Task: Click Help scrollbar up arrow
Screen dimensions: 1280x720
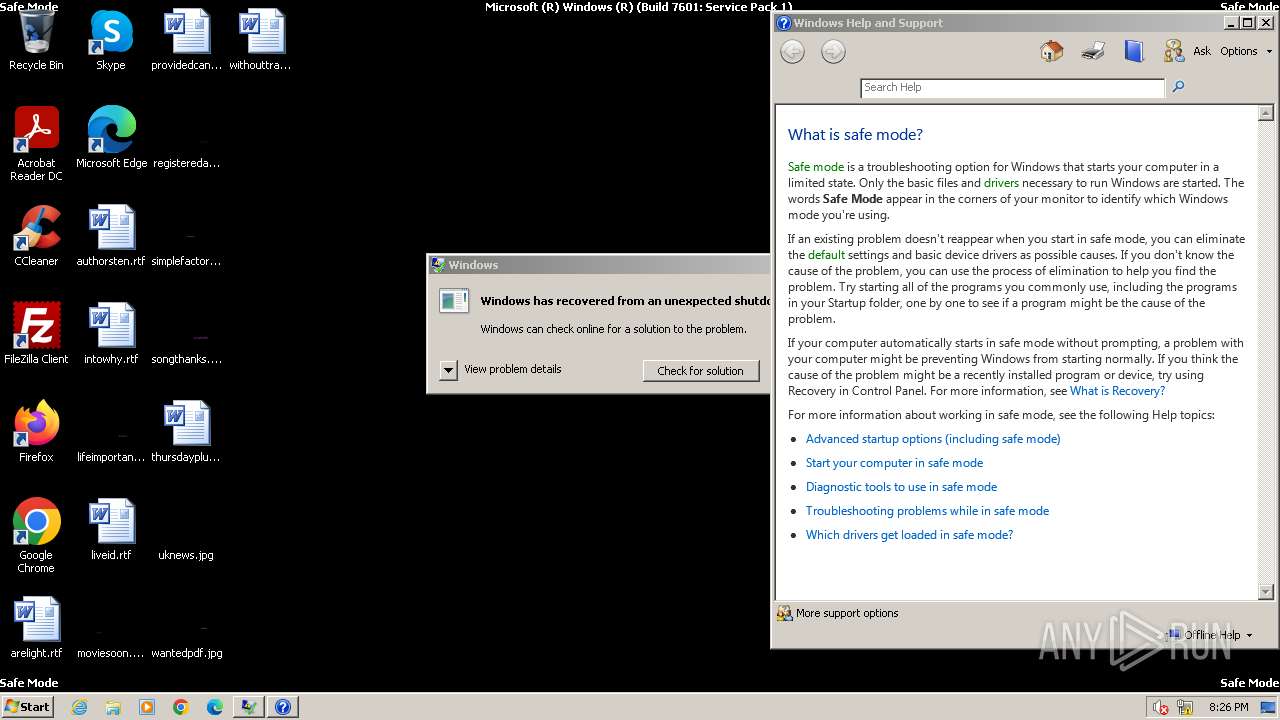Action: (x=1266, y=113)
